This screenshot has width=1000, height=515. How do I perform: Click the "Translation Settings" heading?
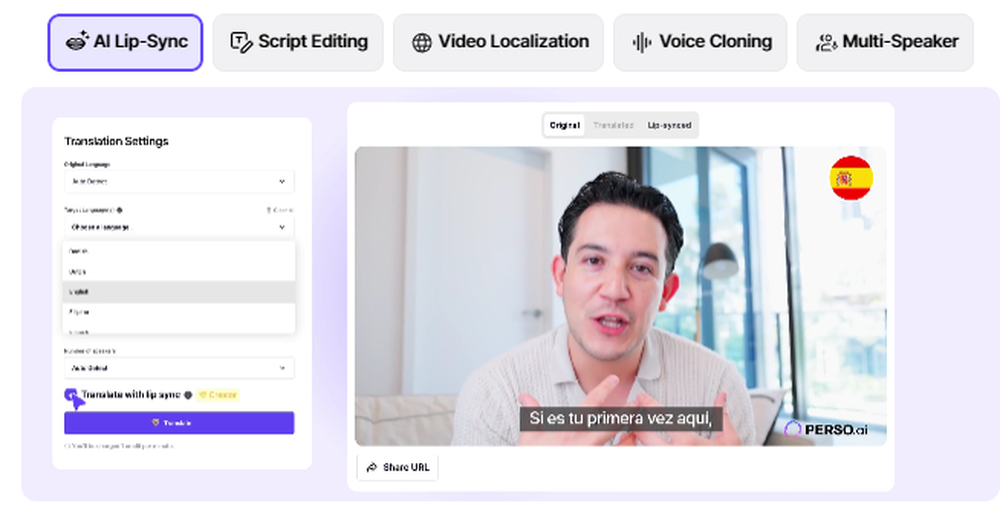[116, 141]
